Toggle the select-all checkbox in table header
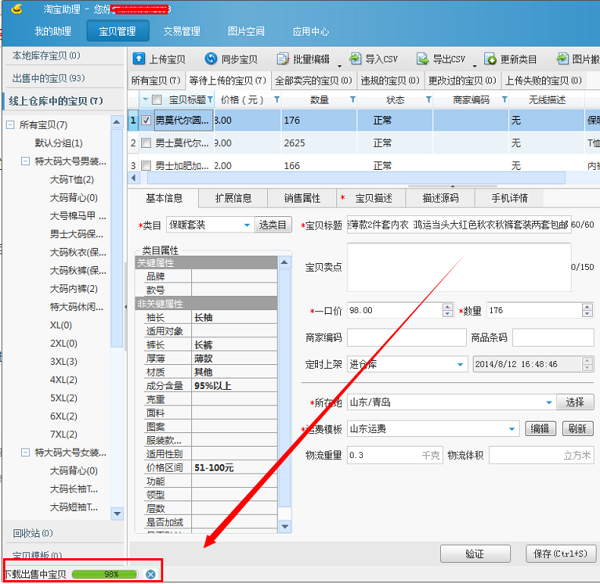Image resolution: width=600 pixels, height=584 pixels. 157,100
